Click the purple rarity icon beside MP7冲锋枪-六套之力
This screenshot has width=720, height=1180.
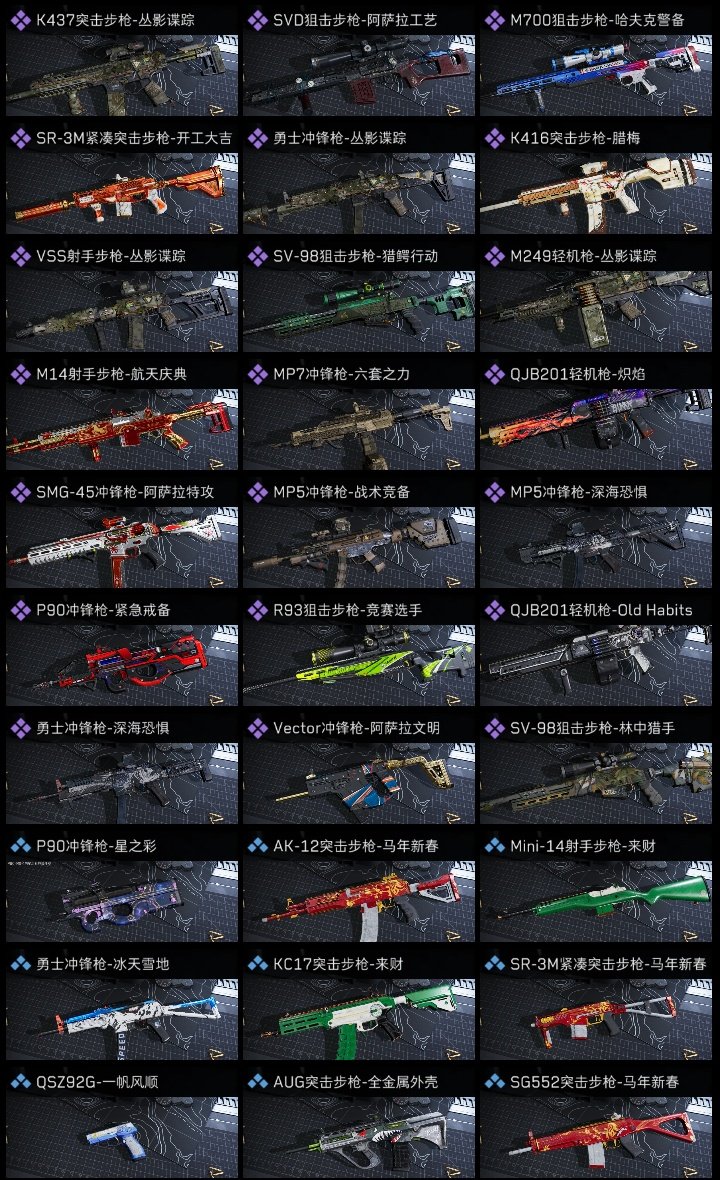click(x=257, y=374)
